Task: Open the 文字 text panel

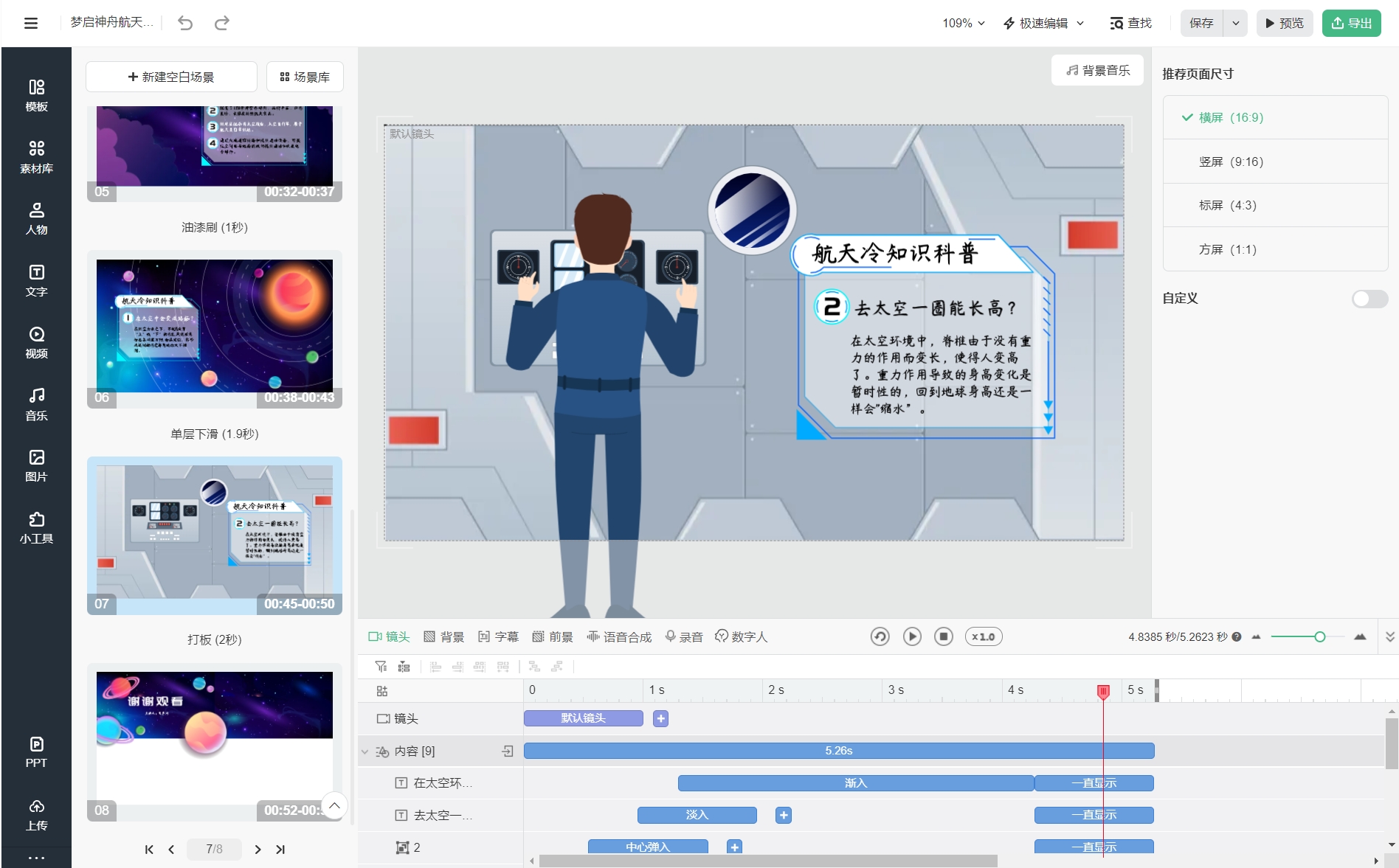Action: point(36,280)
